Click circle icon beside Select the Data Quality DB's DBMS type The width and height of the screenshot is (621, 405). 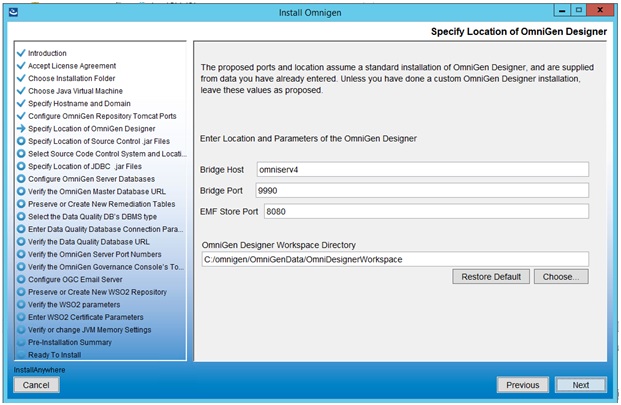pyautogui.click(x=21, y=217)
